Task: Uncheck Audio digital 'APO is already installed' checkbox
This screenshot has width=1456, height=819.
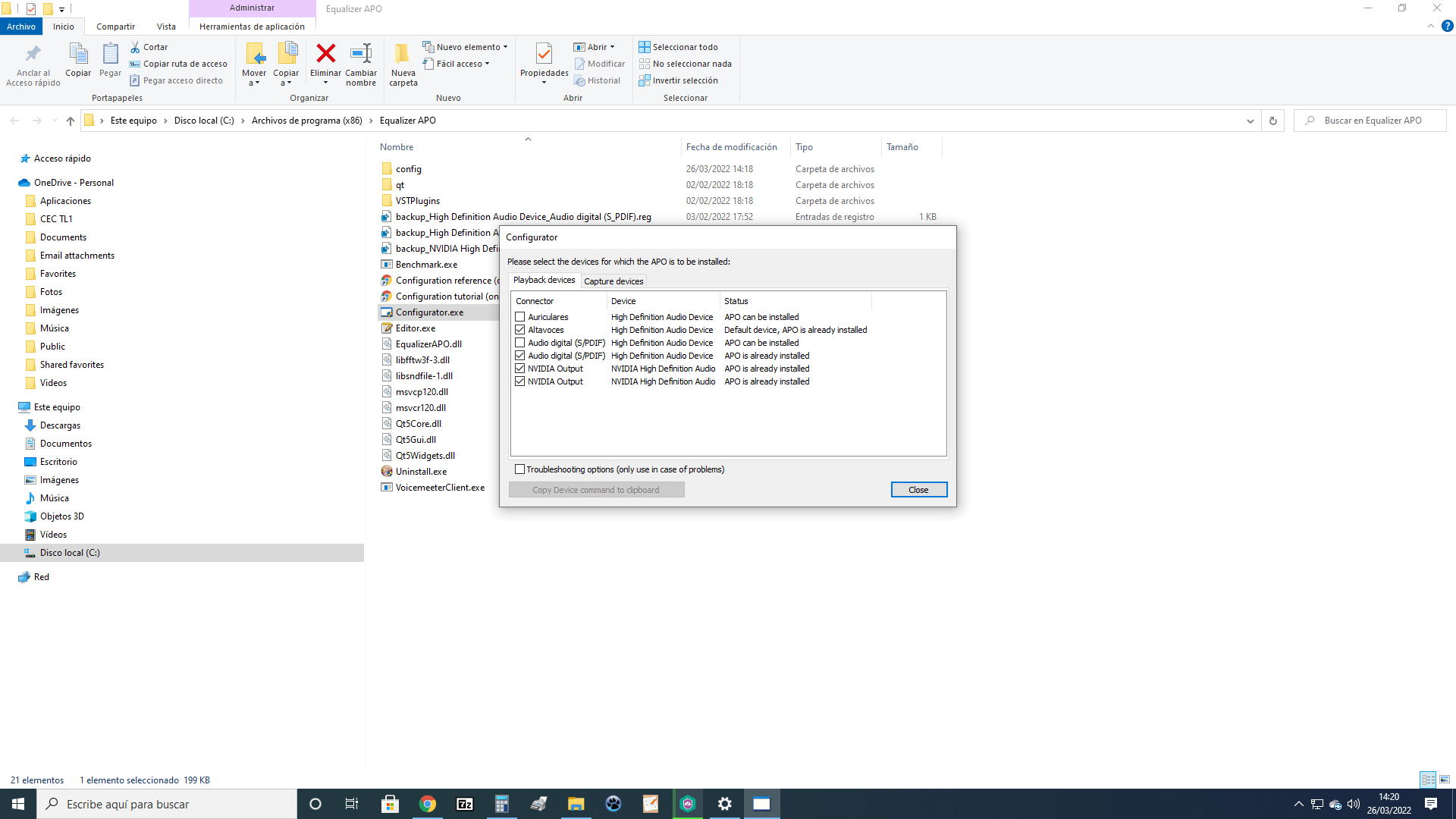Action: [520, 356]
